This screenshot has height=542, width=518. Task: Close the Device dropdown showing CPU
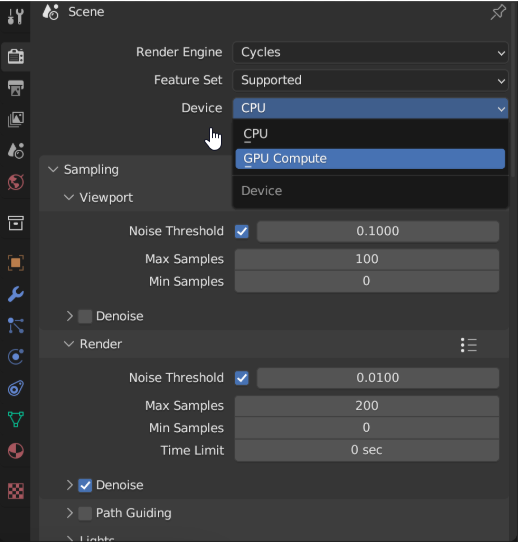[370, 108]
